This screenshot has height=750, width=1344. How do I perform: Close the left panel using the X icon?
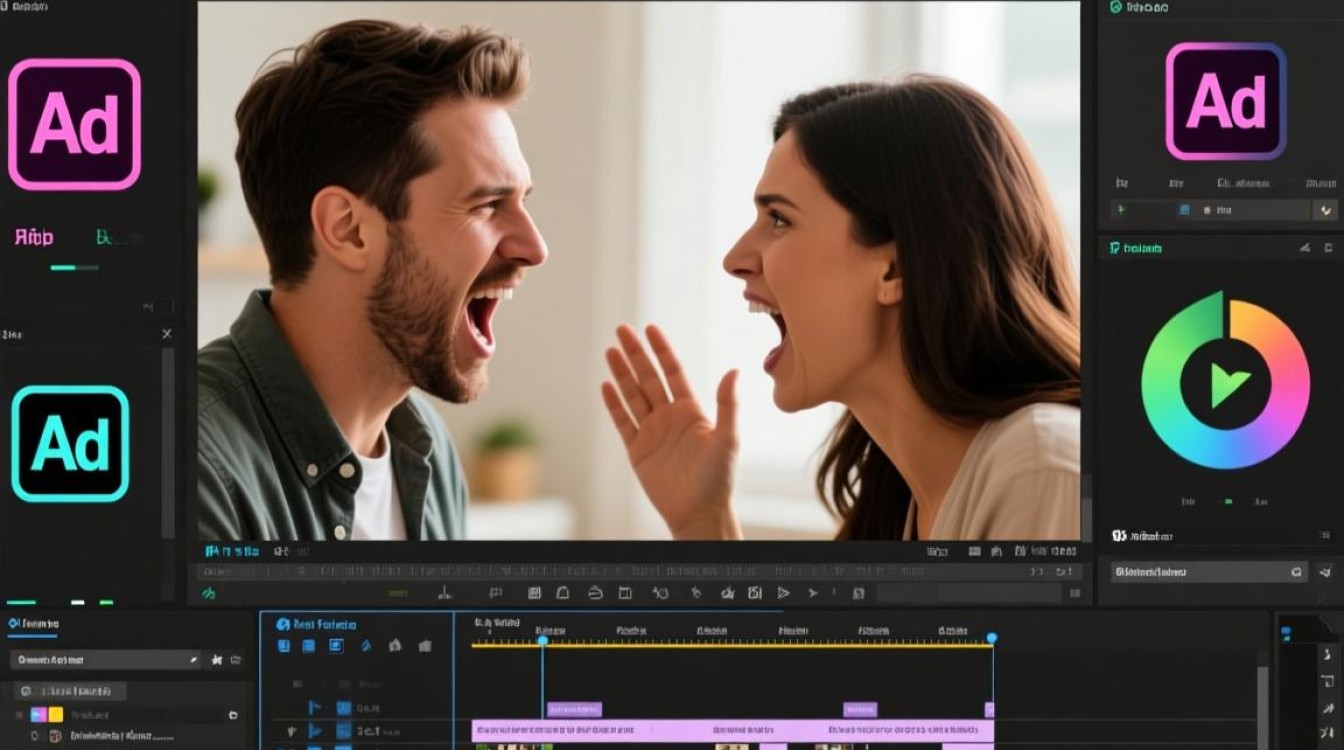point(167,334)
